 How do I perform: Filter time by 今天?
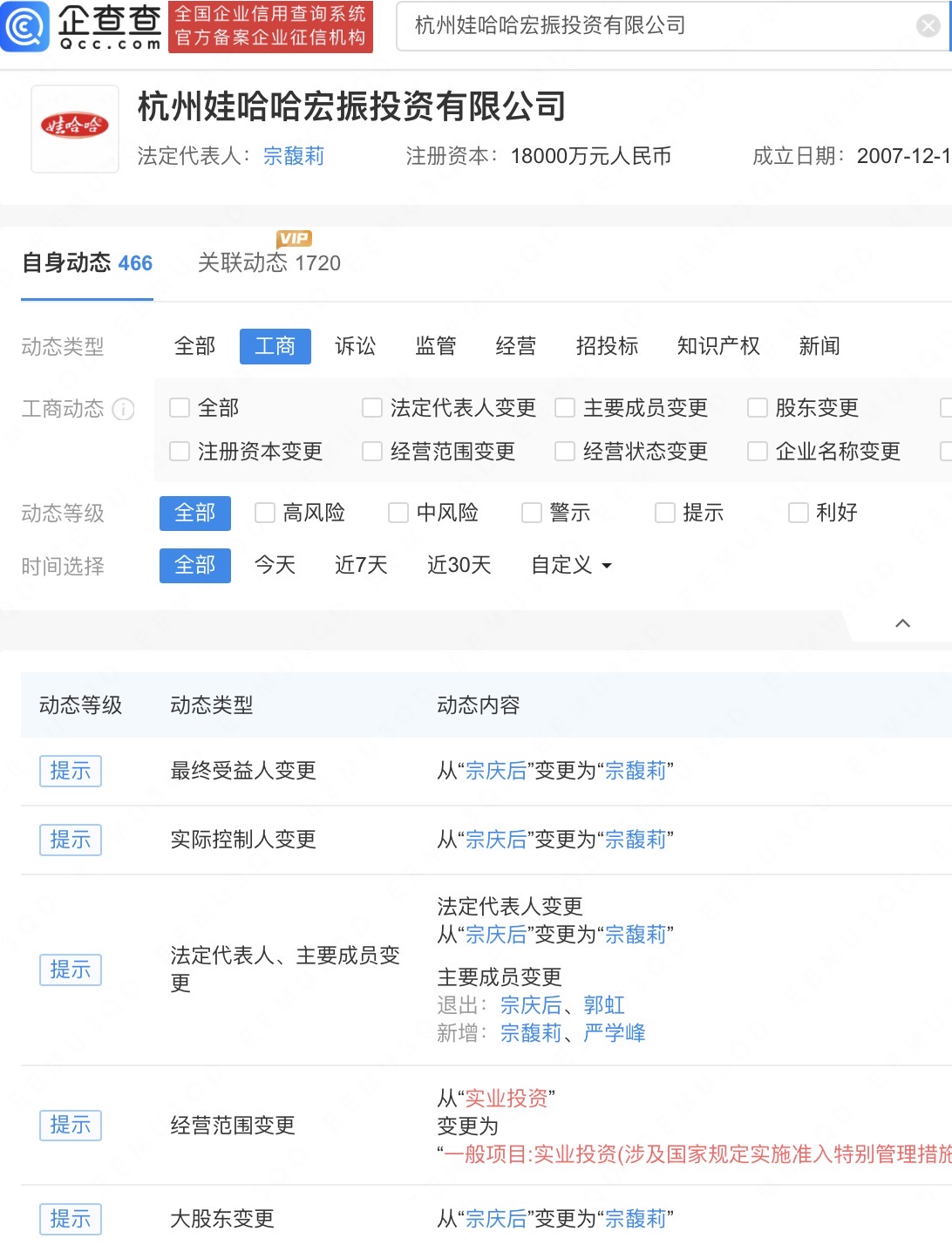(275, 565)
